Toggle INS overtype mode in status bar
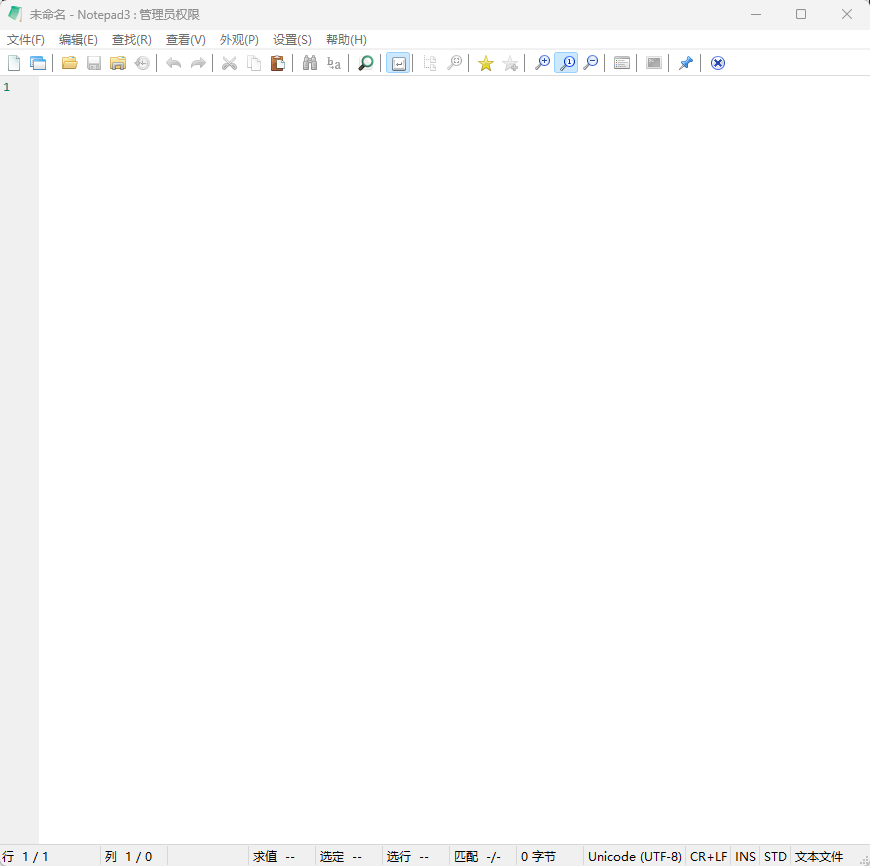 click(x=744, y=856)
